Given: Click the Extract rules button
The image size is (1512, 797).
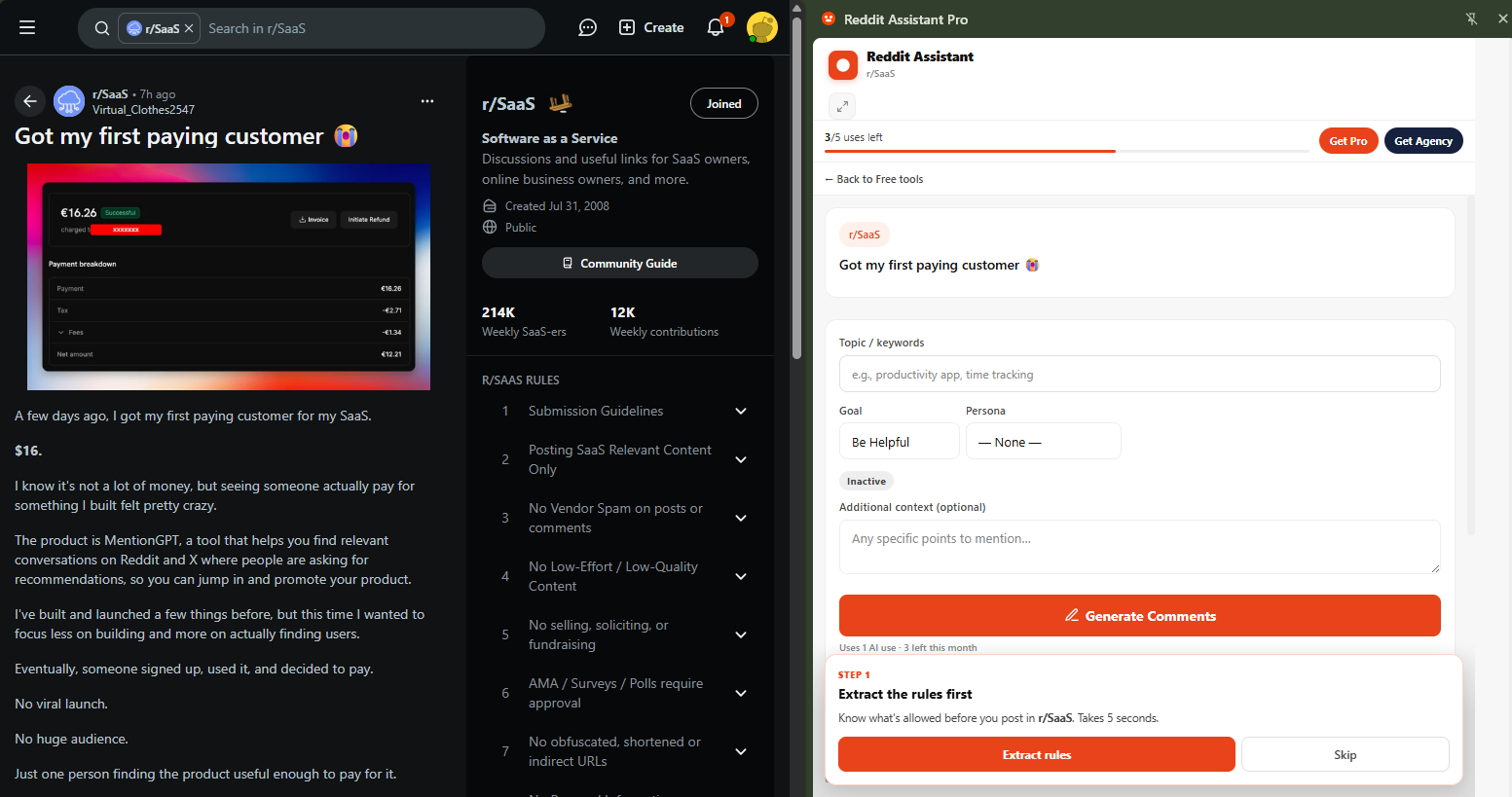Looking at the screenshot, I should coord(1036,755).
